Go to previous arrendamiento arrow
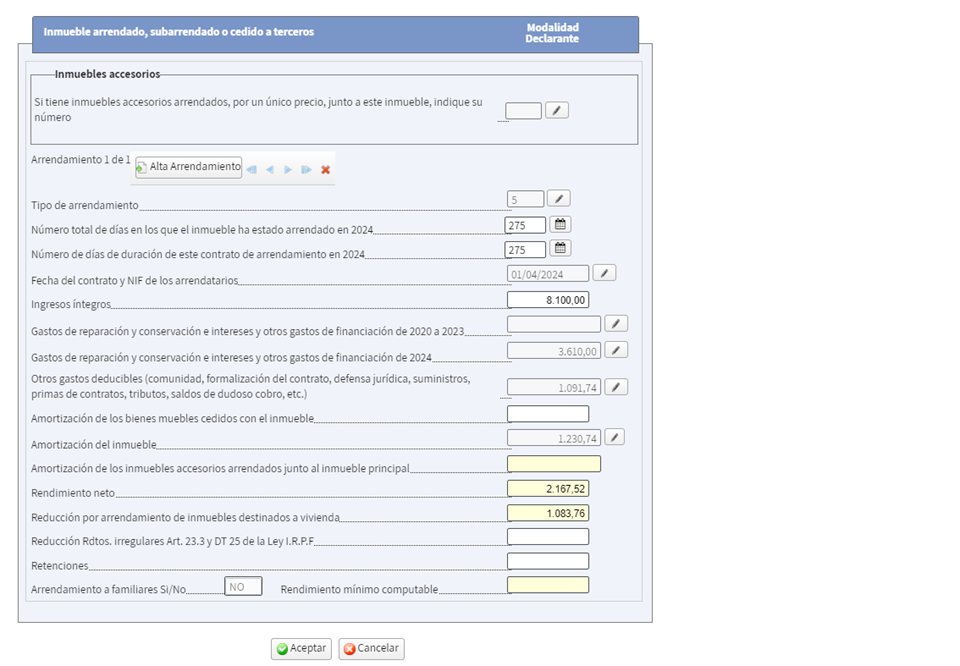Image resolution: width=960 pixels, height=666 pixels. pos(269,170)
